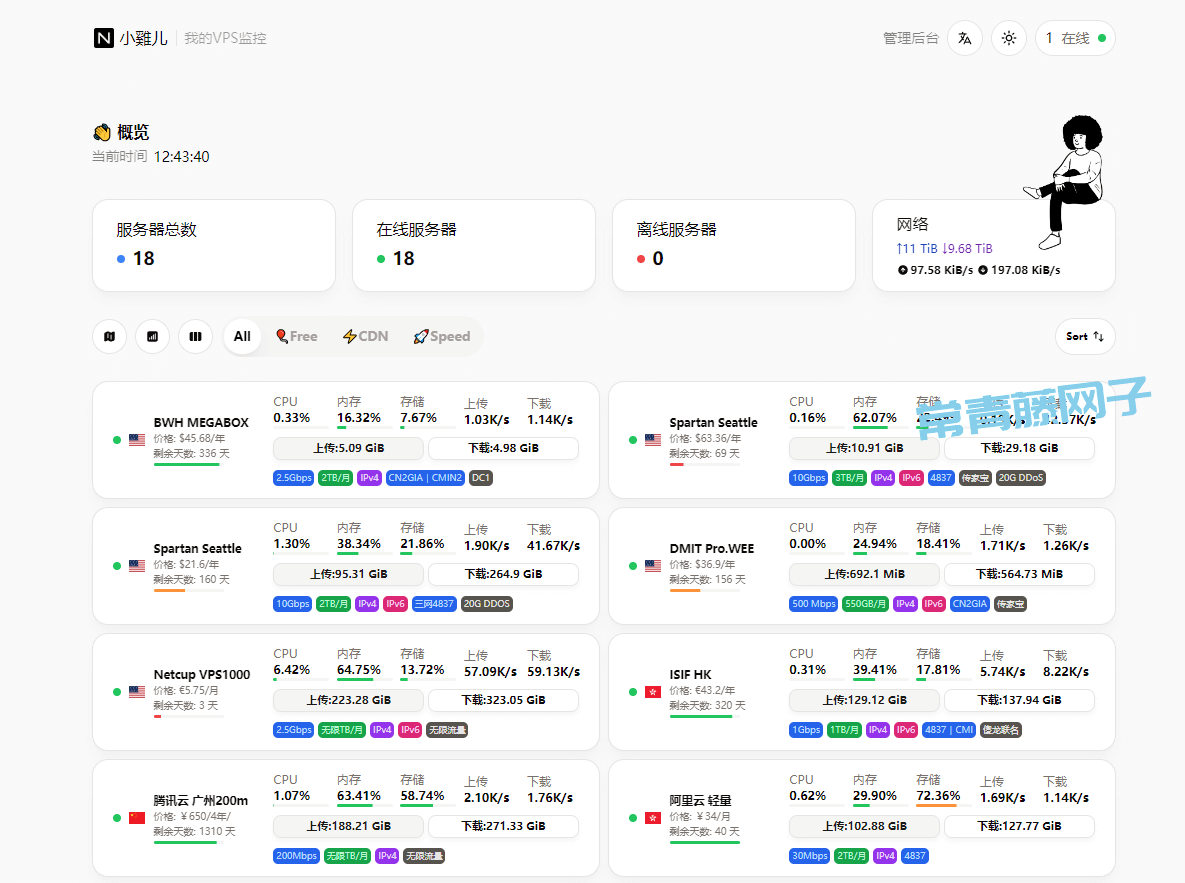Click the 200Mbps tag
Screen dimensions: 1185x883
pos(296,857)
